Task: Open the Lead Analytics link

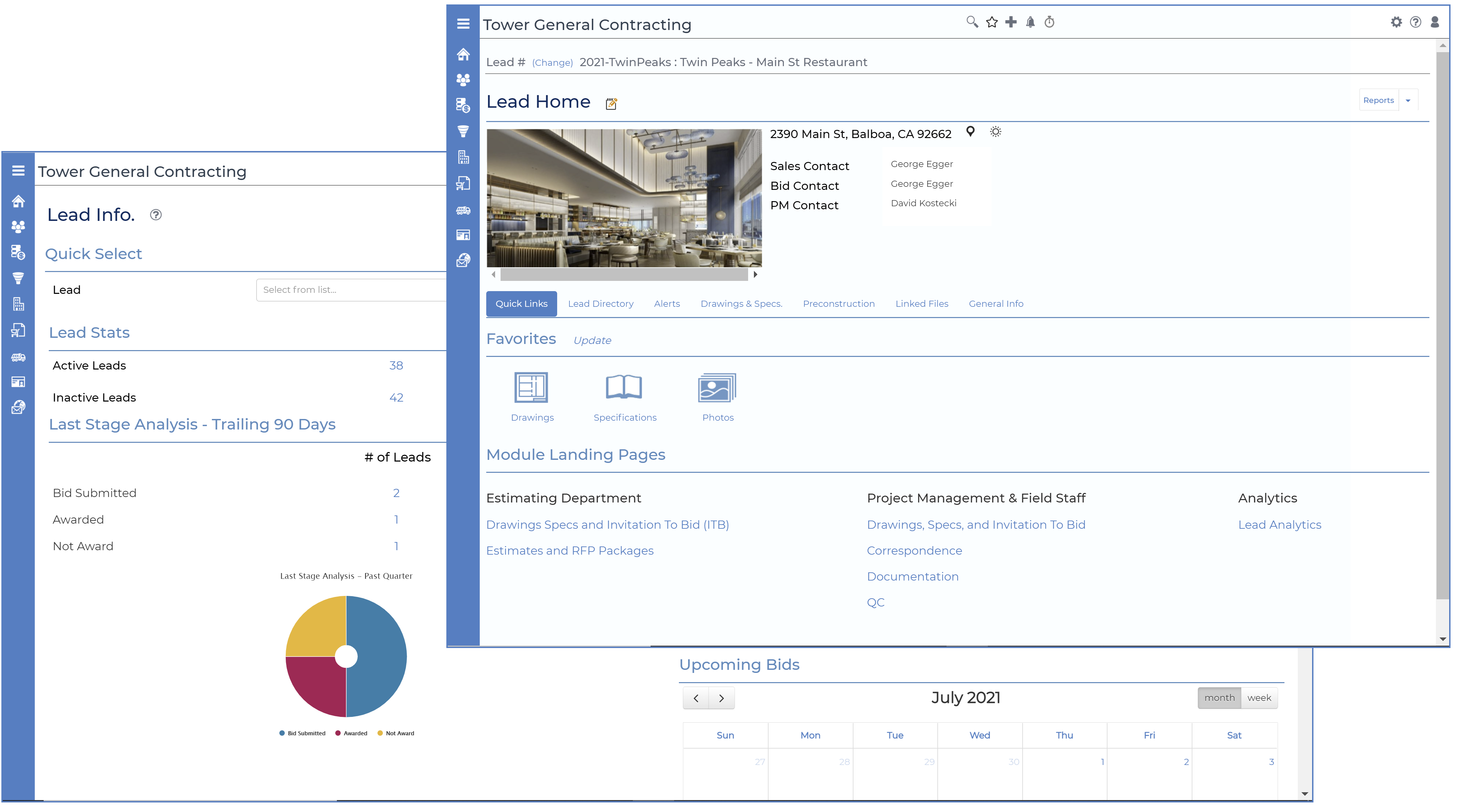Action: tap(1279, 525)
